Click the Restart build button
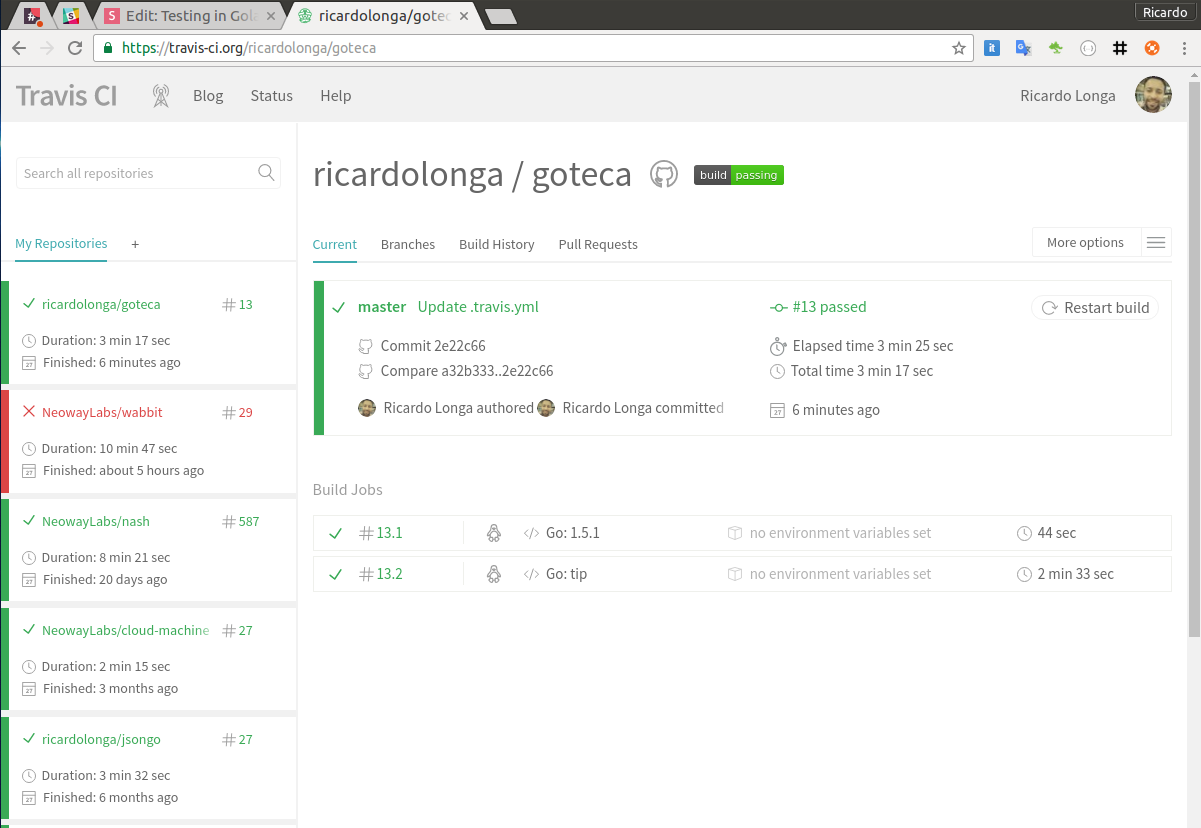Viewport: 1201px width, 828px height. coord(1095,308)
